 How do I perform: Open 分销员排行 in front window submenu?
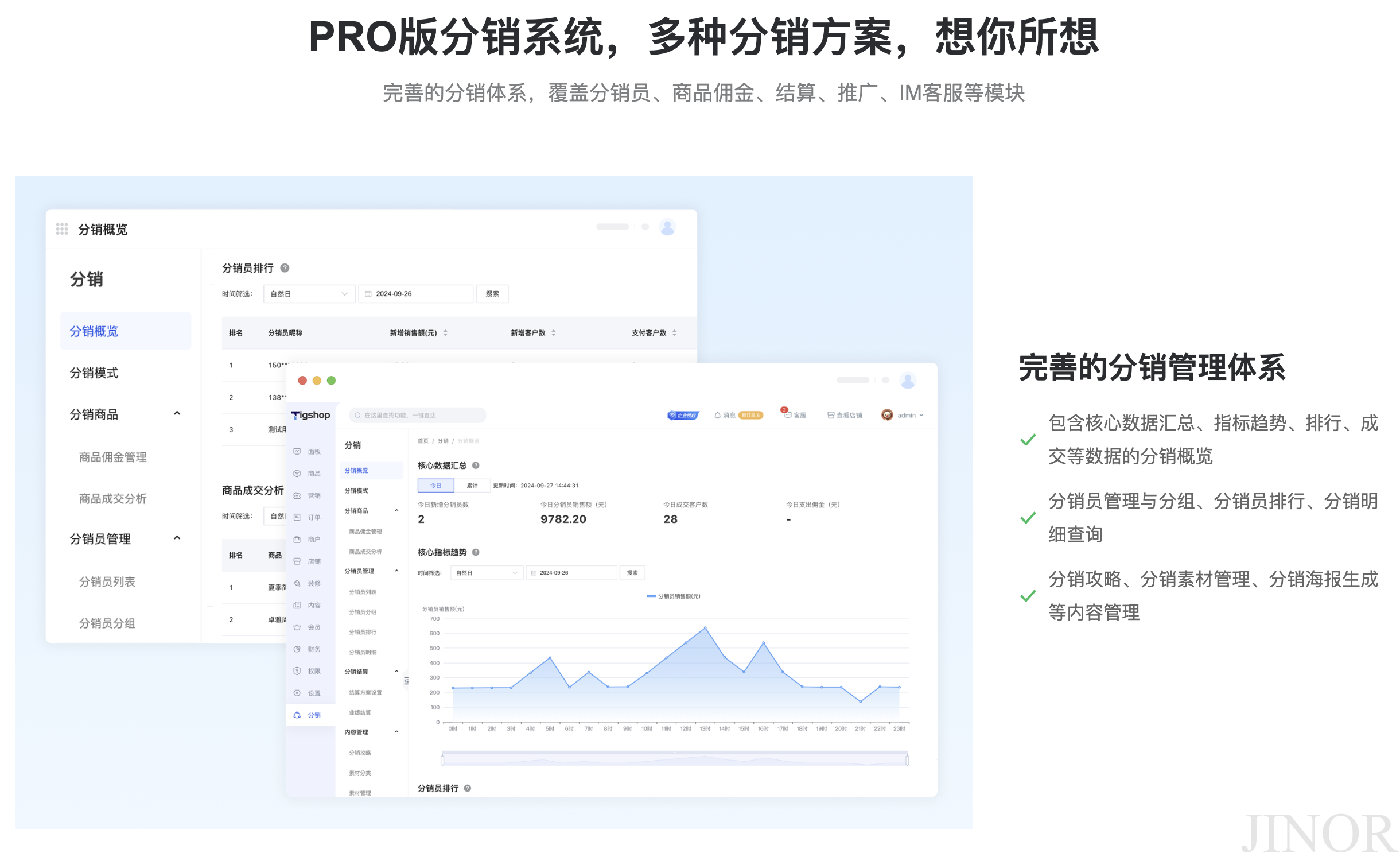(x=363, y=632)
